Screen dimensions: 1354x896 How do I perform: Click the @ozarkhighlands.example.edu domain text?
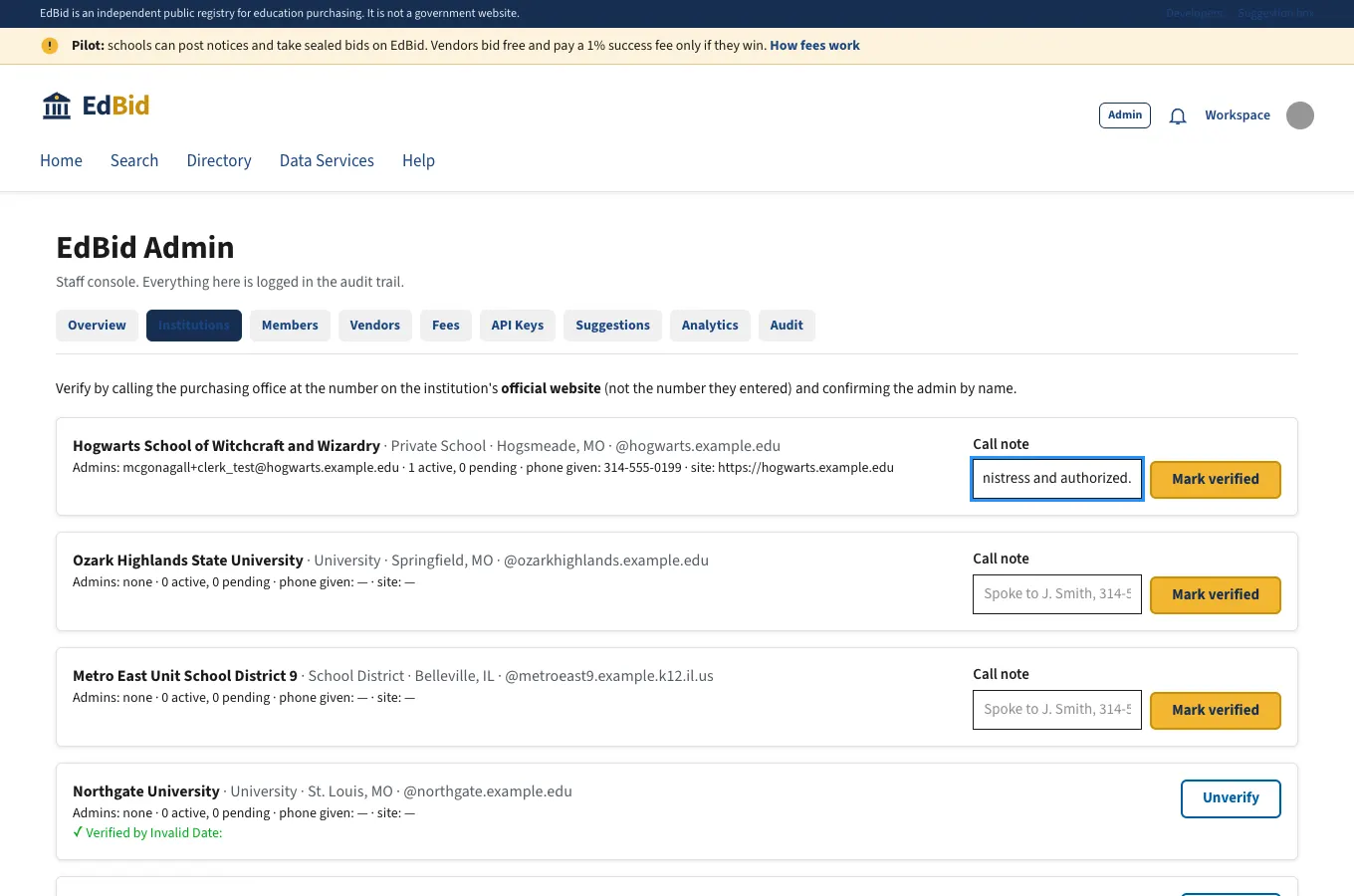pos(606,560)
